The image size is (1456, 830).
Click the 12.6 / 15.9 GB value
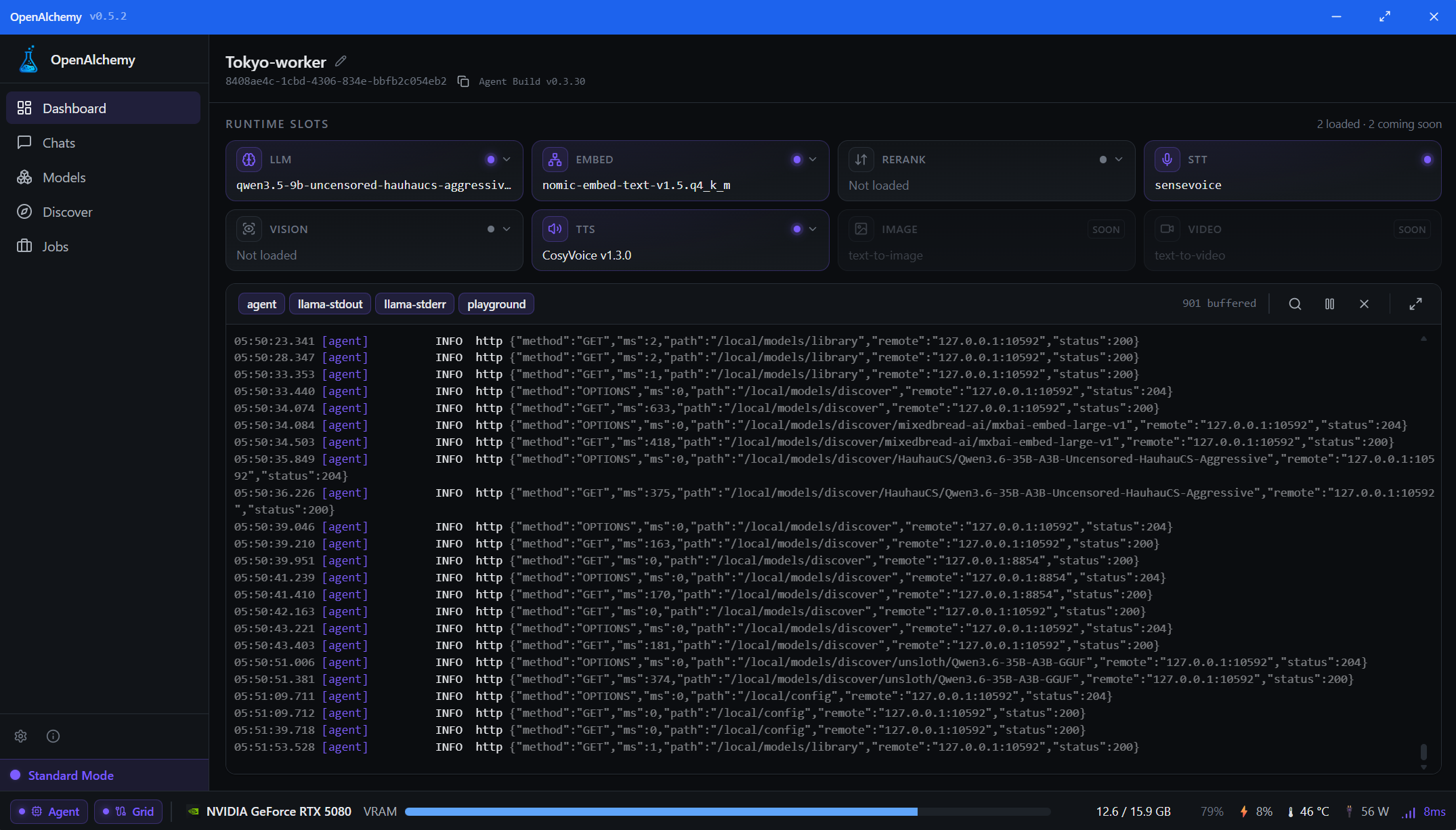tap(1133, 812)
